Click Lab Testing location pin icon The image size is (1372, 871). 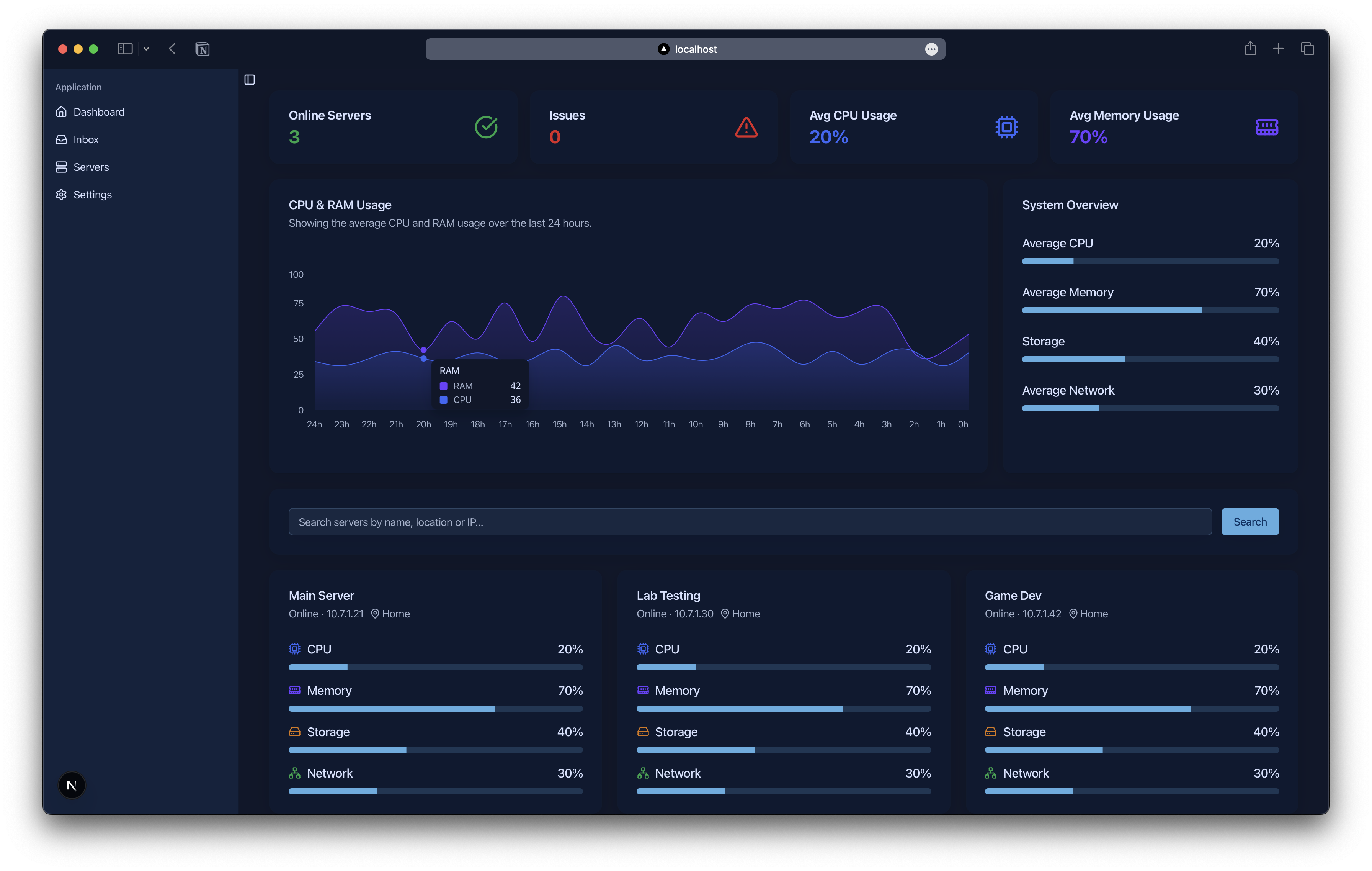[x=725, y=614]
